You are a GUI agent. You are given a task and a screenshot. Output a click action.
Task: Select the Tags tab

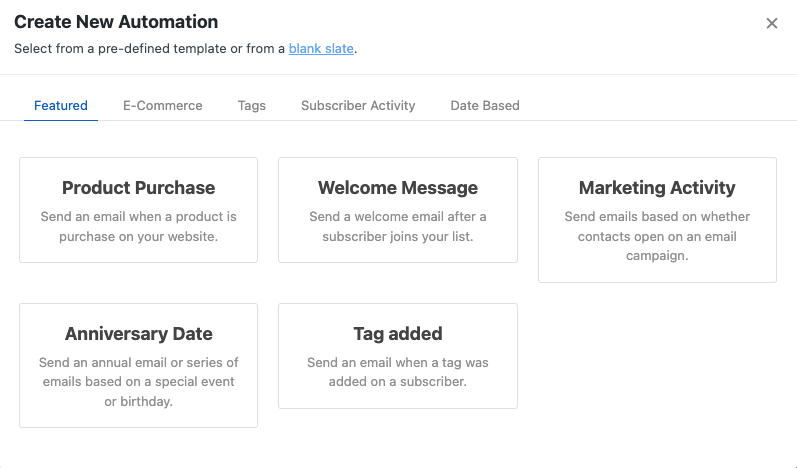click(x=252, y=105)
